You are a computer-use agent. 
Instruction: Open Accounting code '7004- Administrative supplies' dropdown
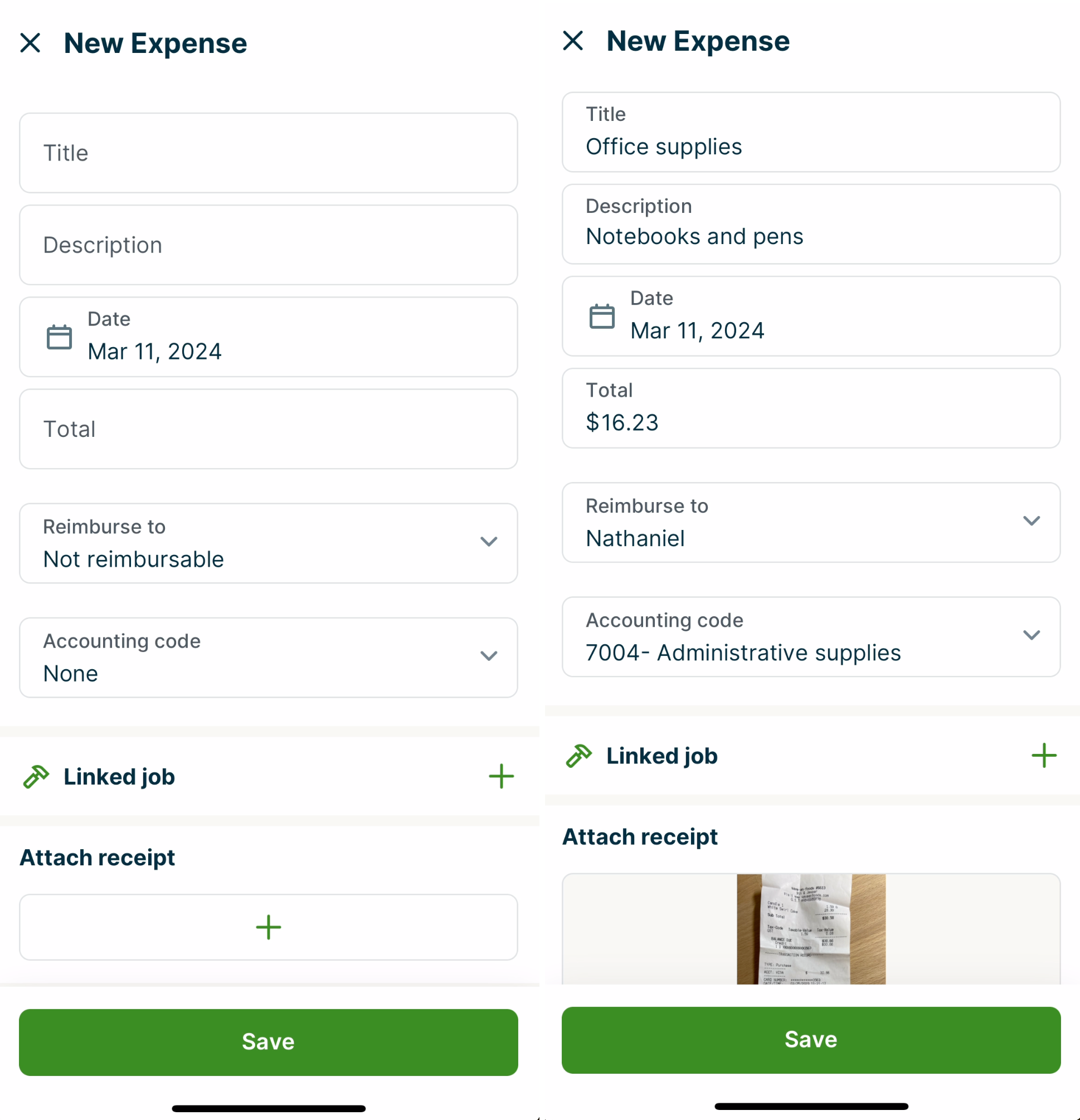point(1031,635)
